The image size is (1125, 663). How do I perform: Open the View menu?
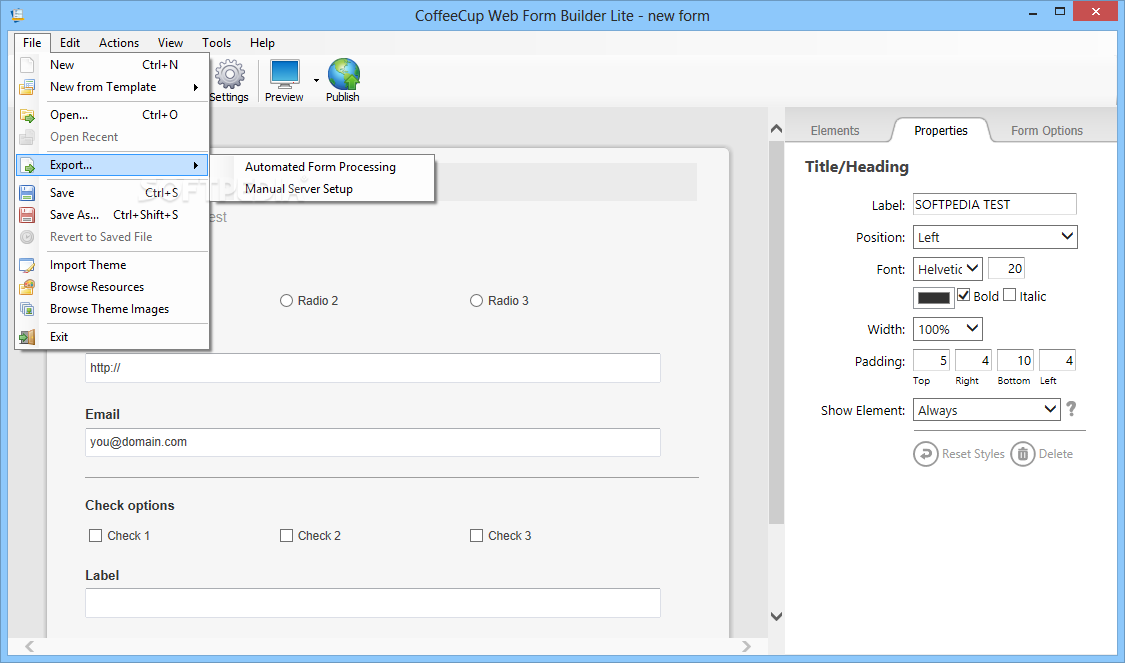[x=170, y=43]
